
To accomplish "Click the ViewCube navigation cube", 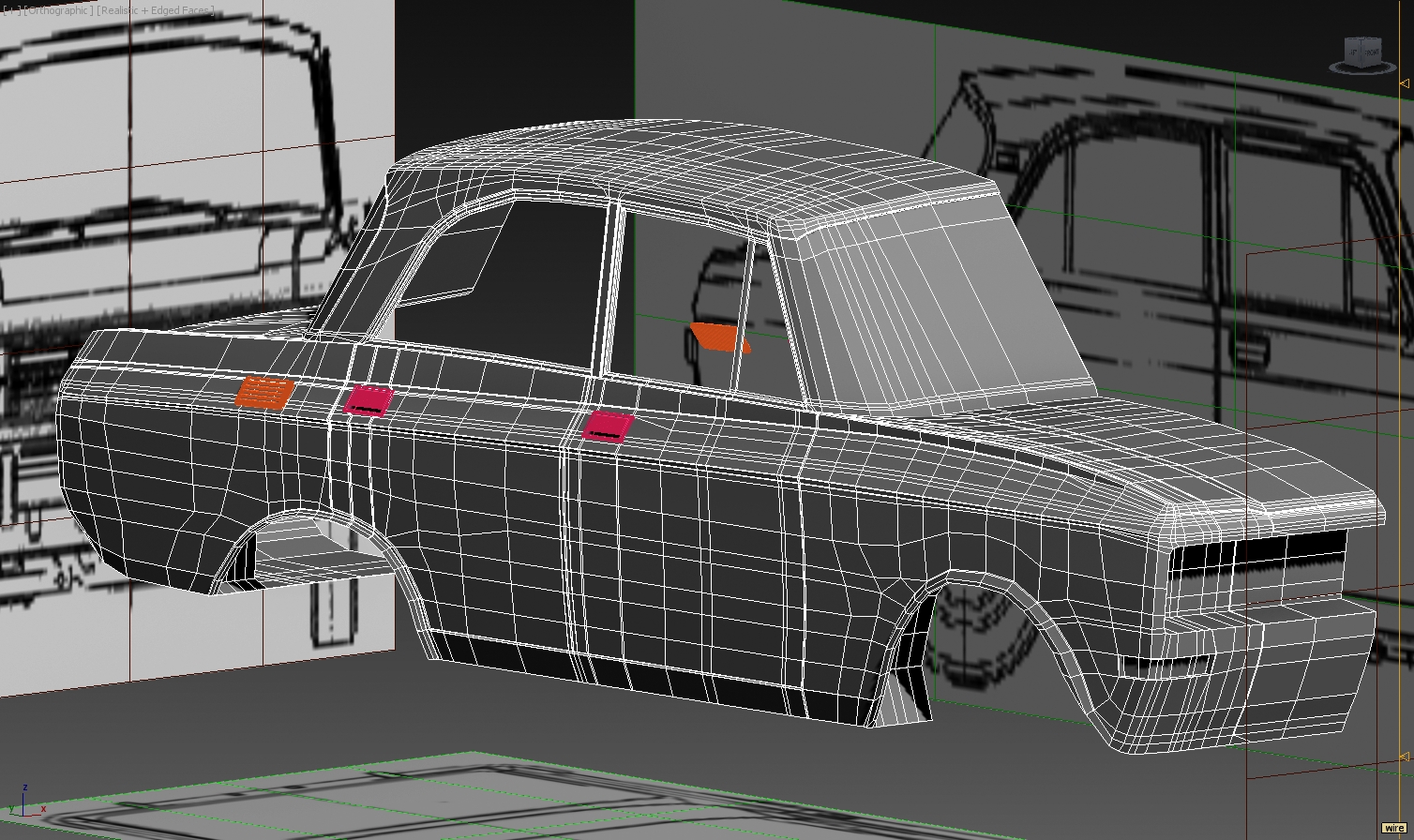I will pos(1362,53).
